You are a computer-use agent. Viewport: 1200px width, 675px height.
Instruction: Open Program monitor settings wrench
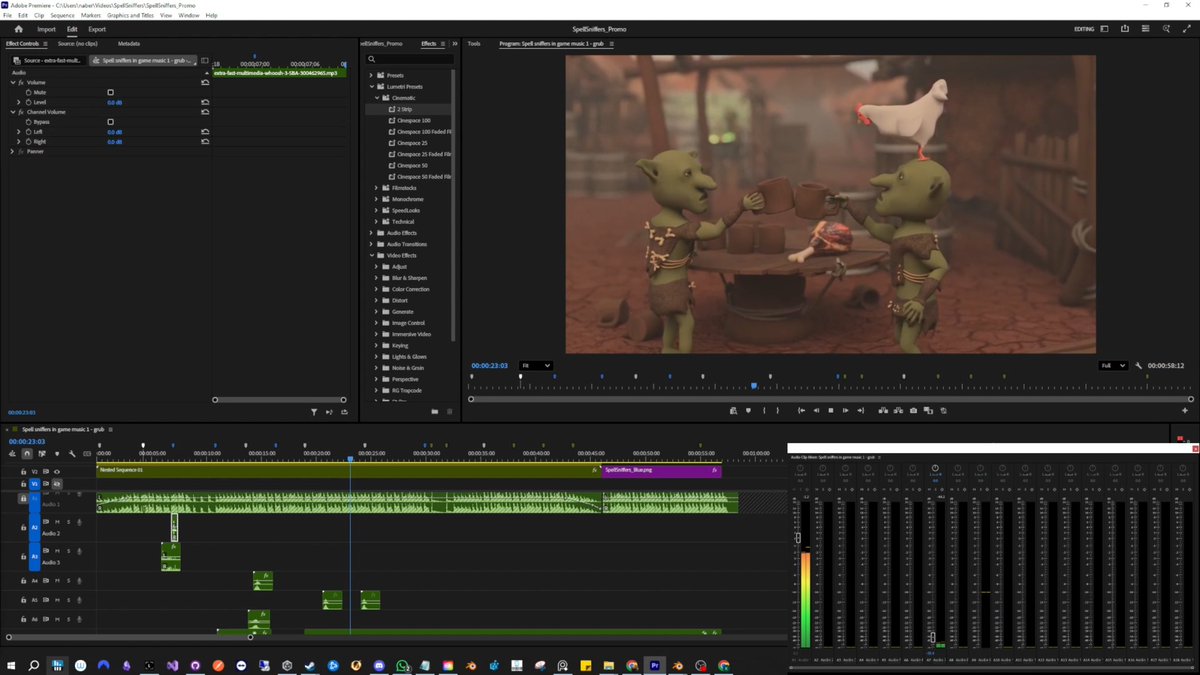1138,366
